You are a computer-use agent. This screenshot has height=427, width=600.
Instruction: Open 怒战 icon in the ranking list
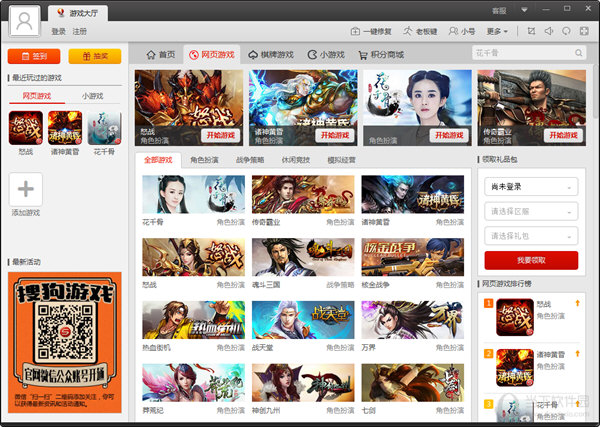(x=515, y=317)
